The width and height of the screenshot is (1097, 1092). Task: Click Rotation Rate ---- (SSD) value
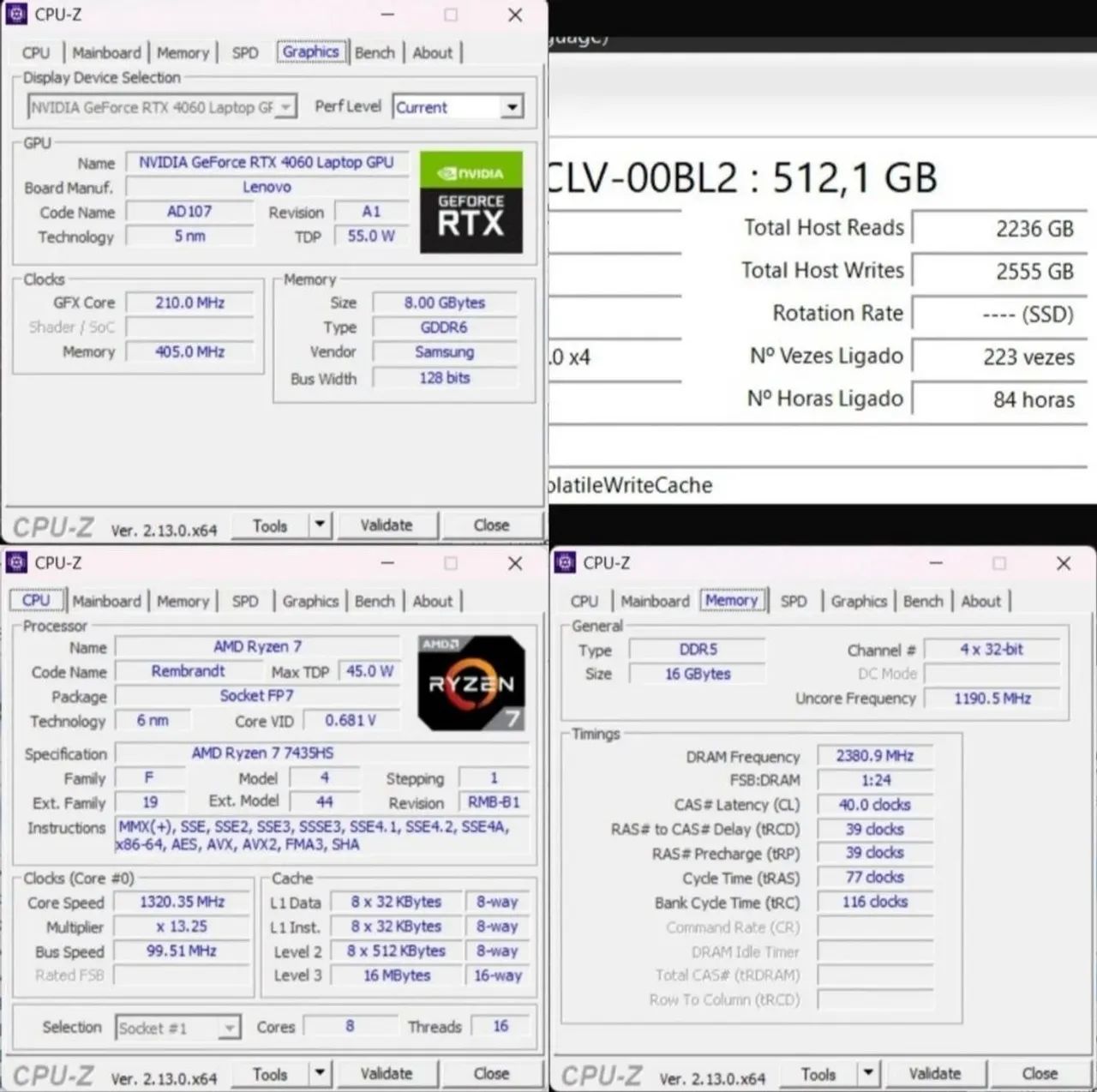click(999, 314)
